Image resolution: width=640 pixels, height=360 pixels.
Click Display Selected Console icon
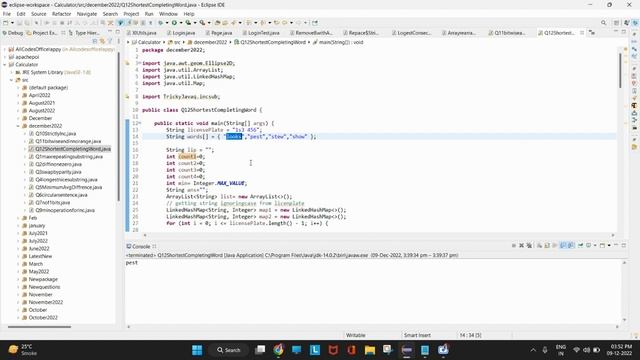click(x=589, y=245)
